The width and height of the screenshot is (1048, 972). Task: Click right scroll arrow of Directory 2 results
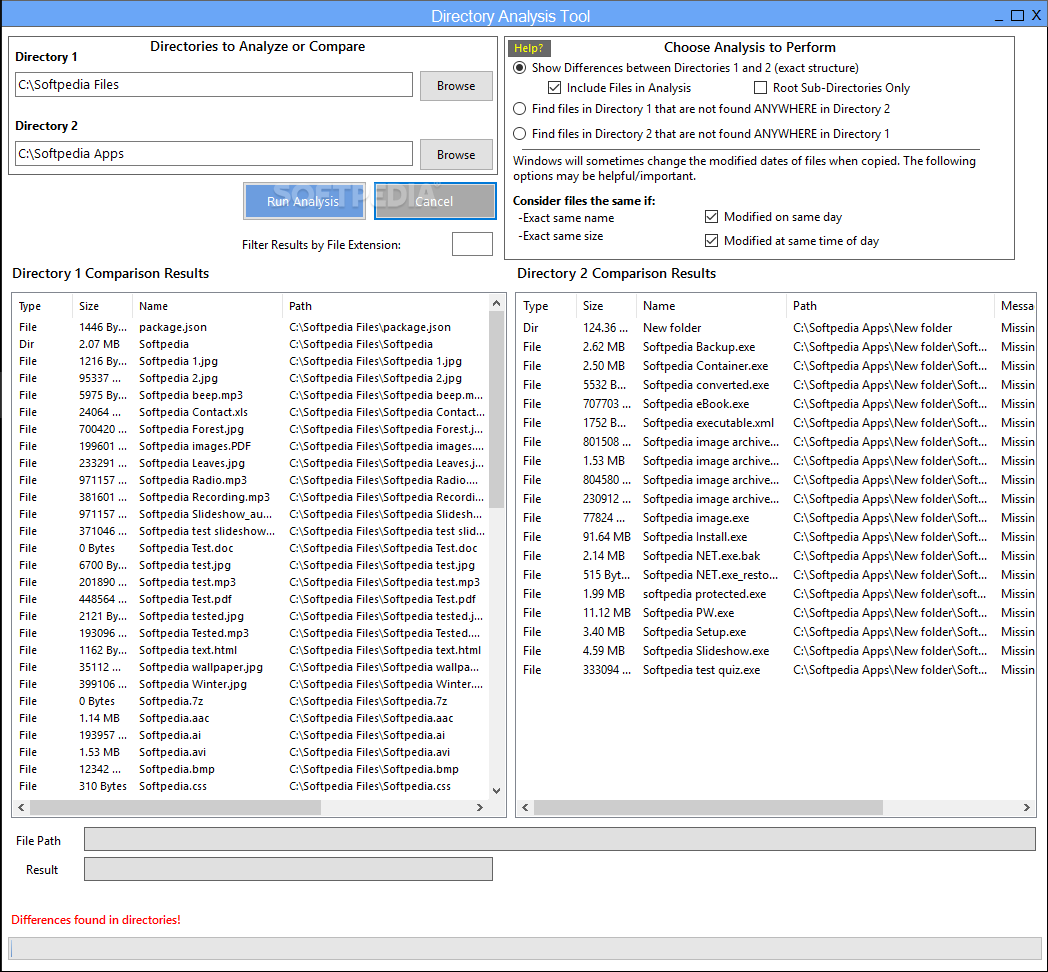[x=1027, y=808]
